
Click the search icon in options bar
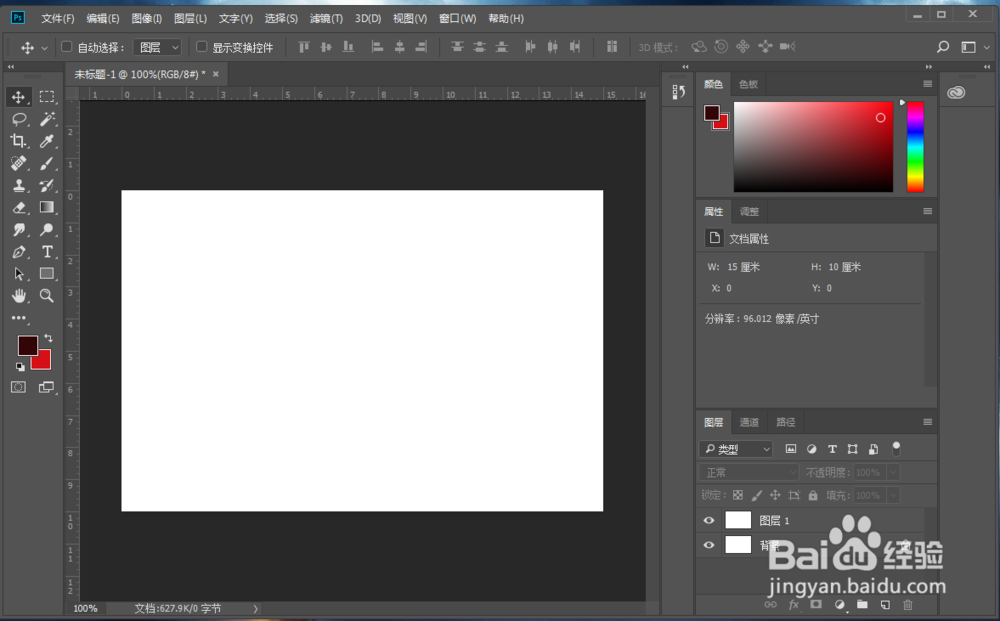pos(943,47)
